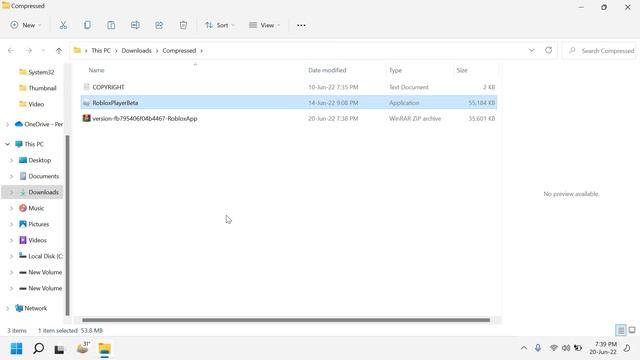Open Task View on taskbar

(x=59, y=349)
